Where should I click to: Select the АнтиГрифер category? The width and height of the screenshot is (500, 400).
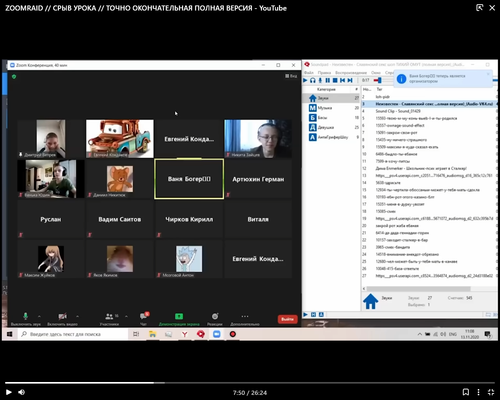[x=332, y=137]
